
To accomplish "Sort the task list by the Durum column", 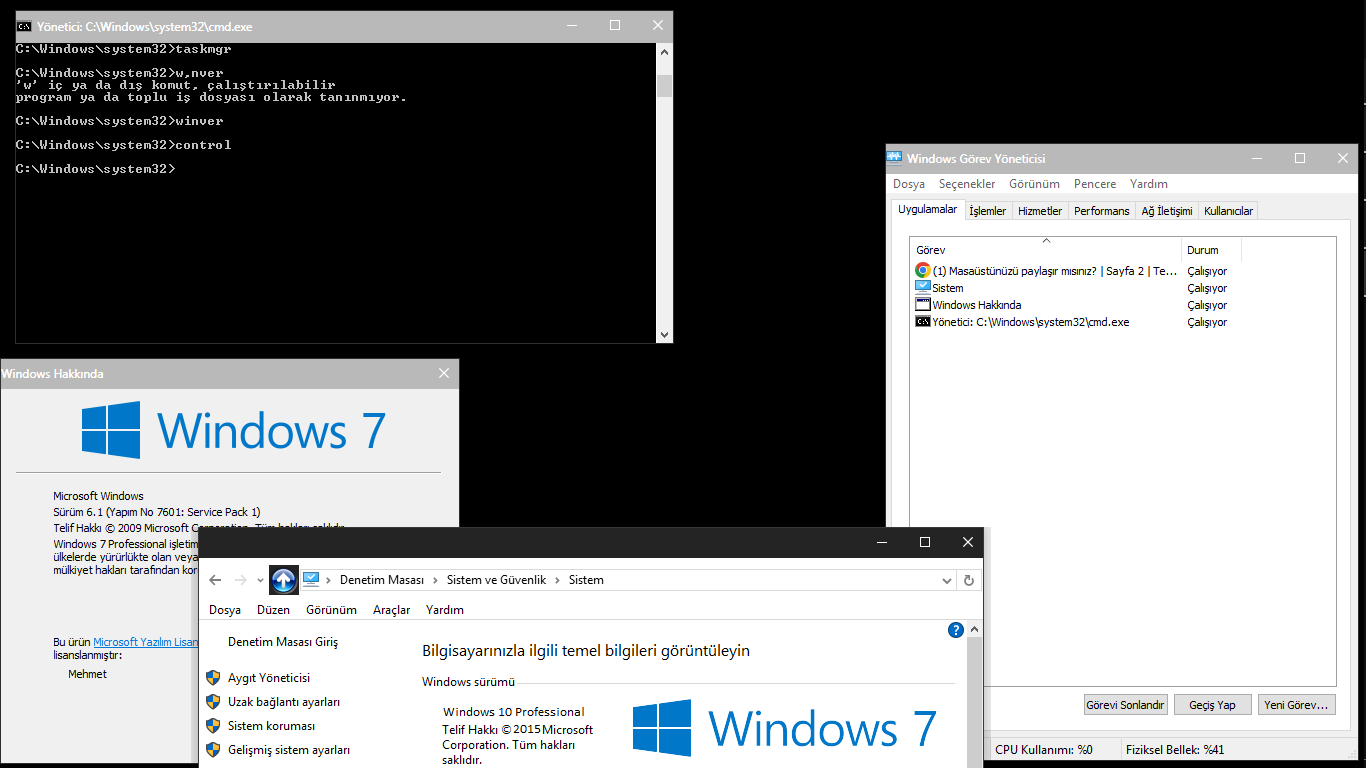I will [1211, 249].
